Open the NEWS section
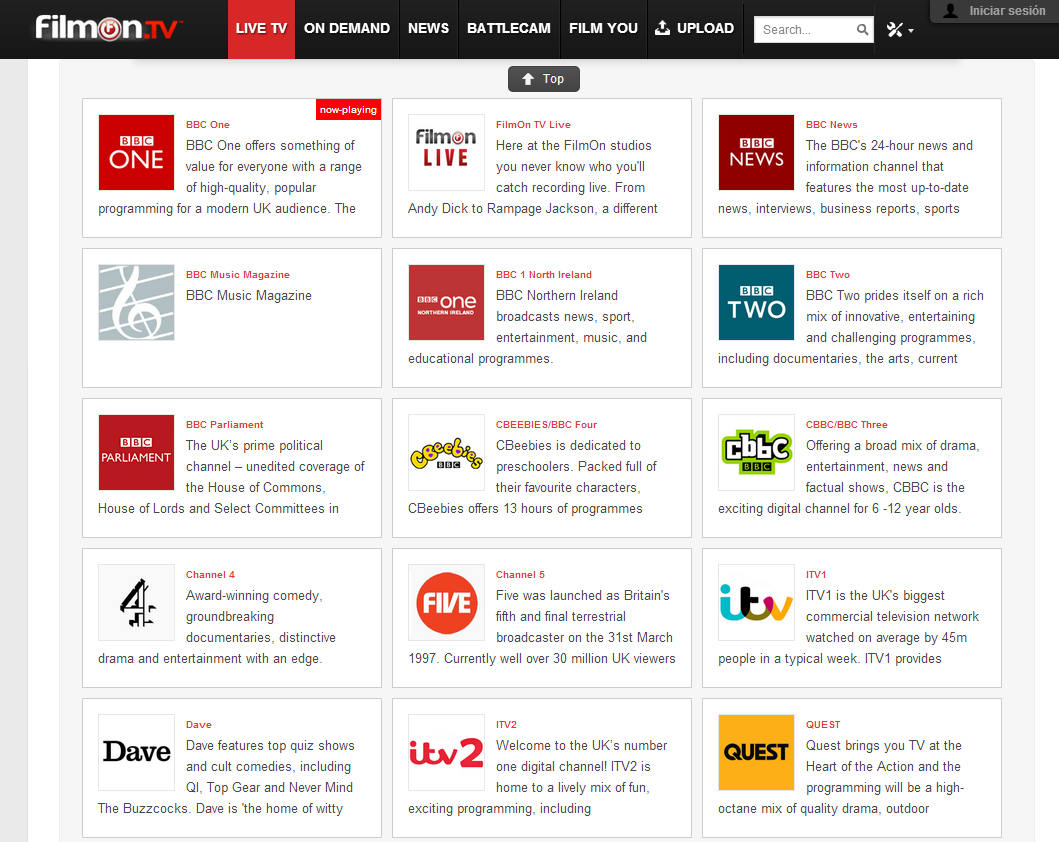 click(428, 29)
